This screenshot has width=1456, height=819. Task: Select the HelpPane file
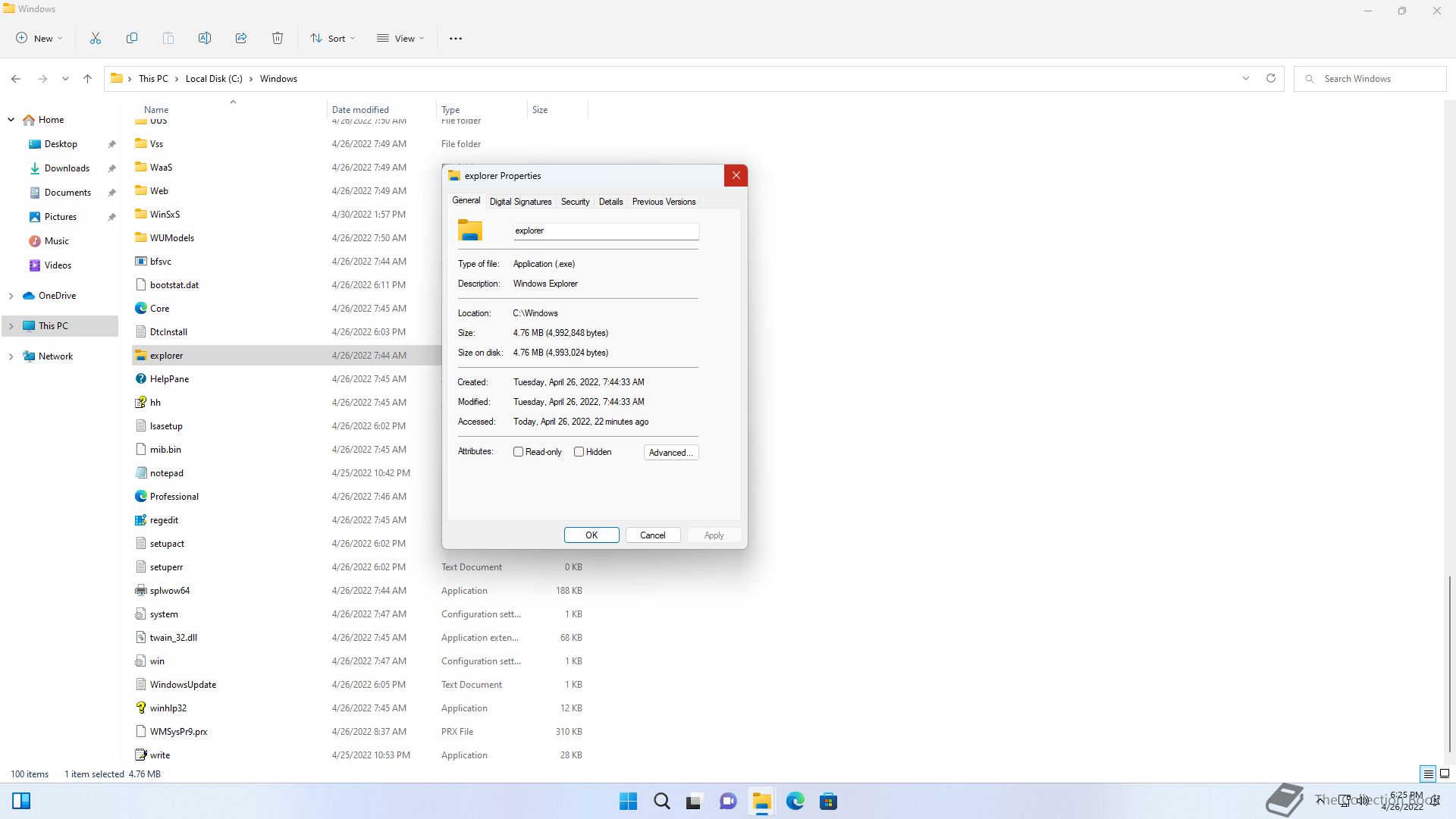click(169, 379)
